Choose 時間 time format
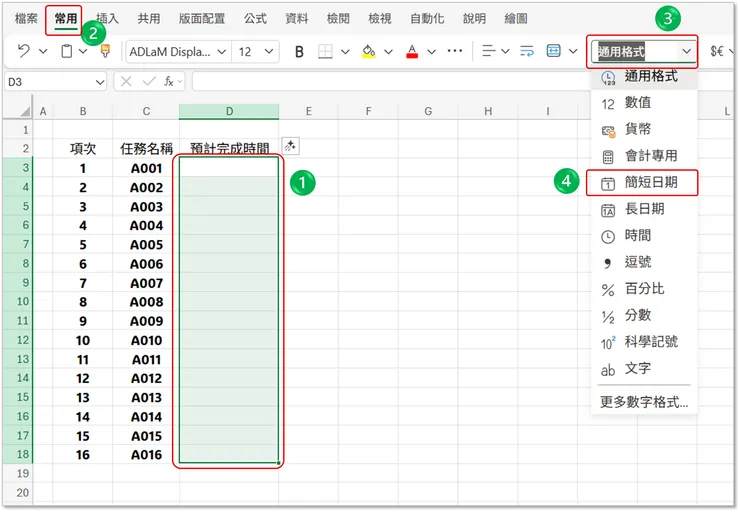The width and height of the screenshot is (740, 512). (x=644, y=235)
